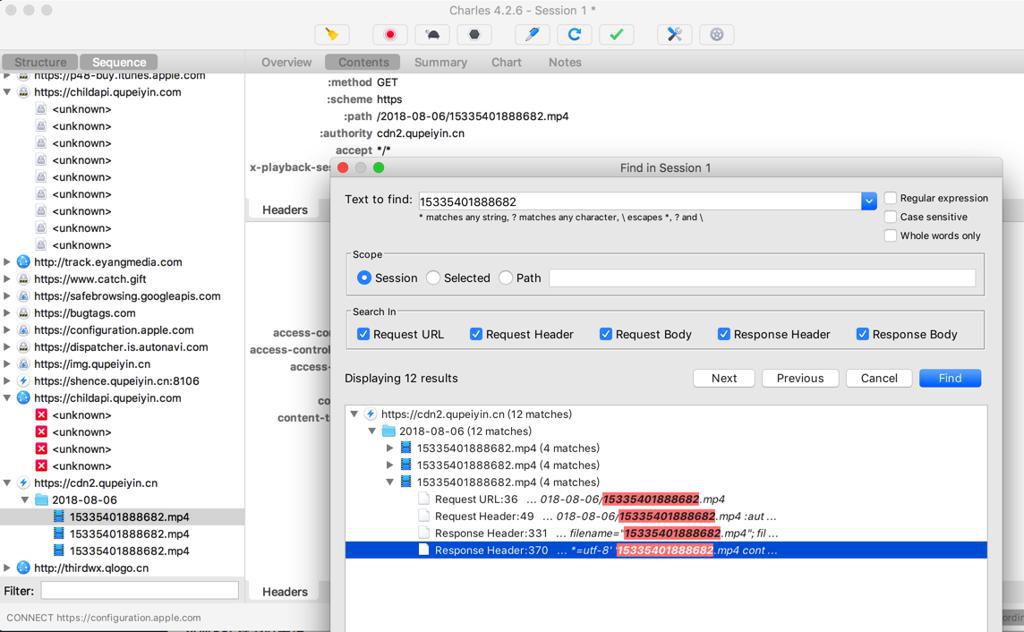Toggle the red record button

pos(390,35)
